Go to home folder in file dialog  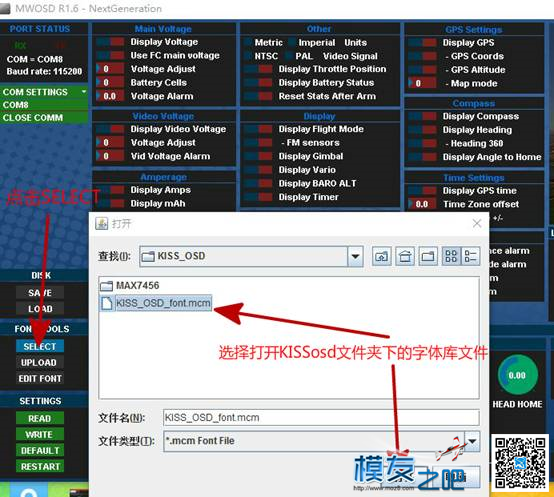pos(405,256)
